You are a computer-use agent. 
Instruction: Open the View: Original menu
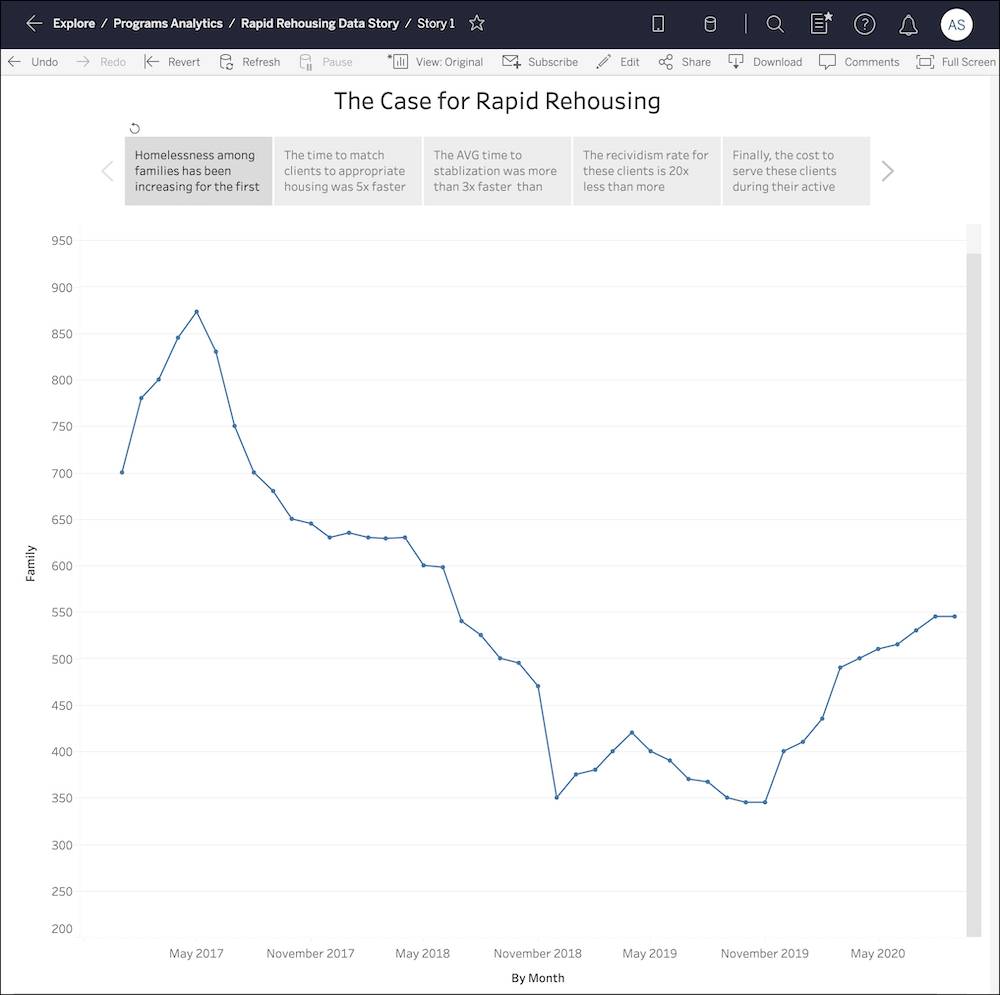coord(436,62)
